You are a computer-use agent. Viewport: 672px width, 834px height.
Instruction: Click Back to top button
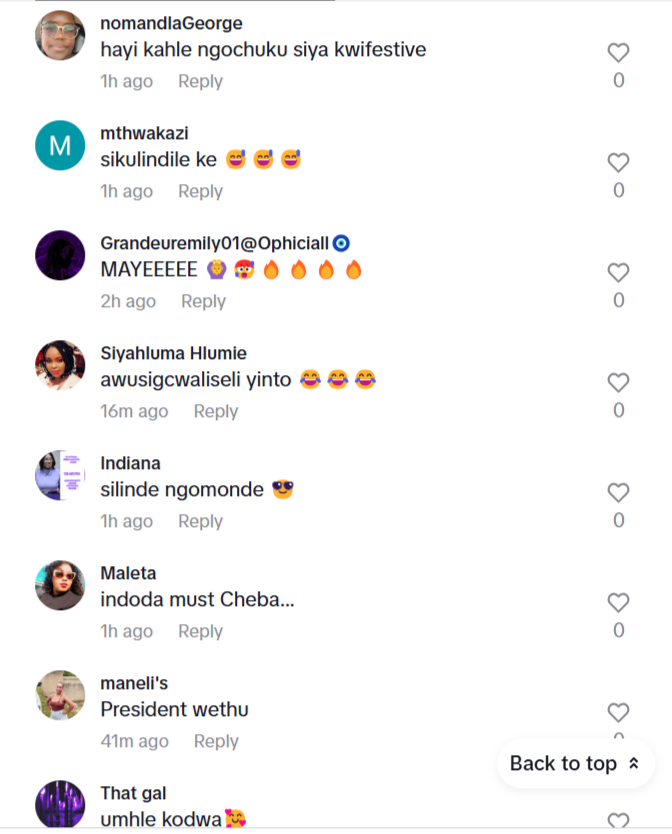(x=575, y=764)
